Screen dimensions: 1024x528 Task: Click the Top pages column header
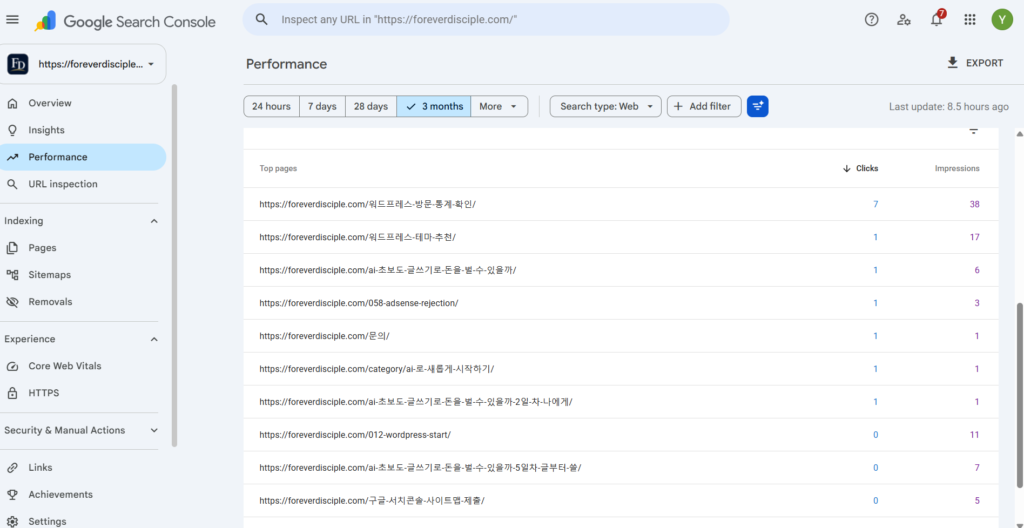click(x=278, y=169)
